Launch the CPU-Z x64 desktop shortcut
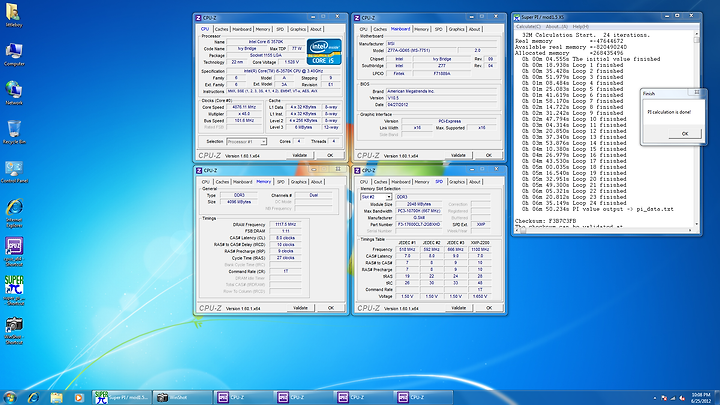Image resolution: width=720 pixels, height=405 pixels. (14, 252)
